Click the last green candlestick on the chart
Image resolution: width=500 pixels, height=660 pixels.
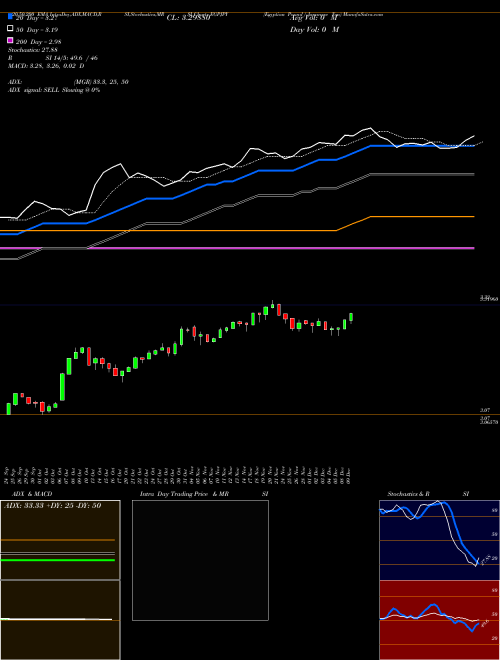351,317
